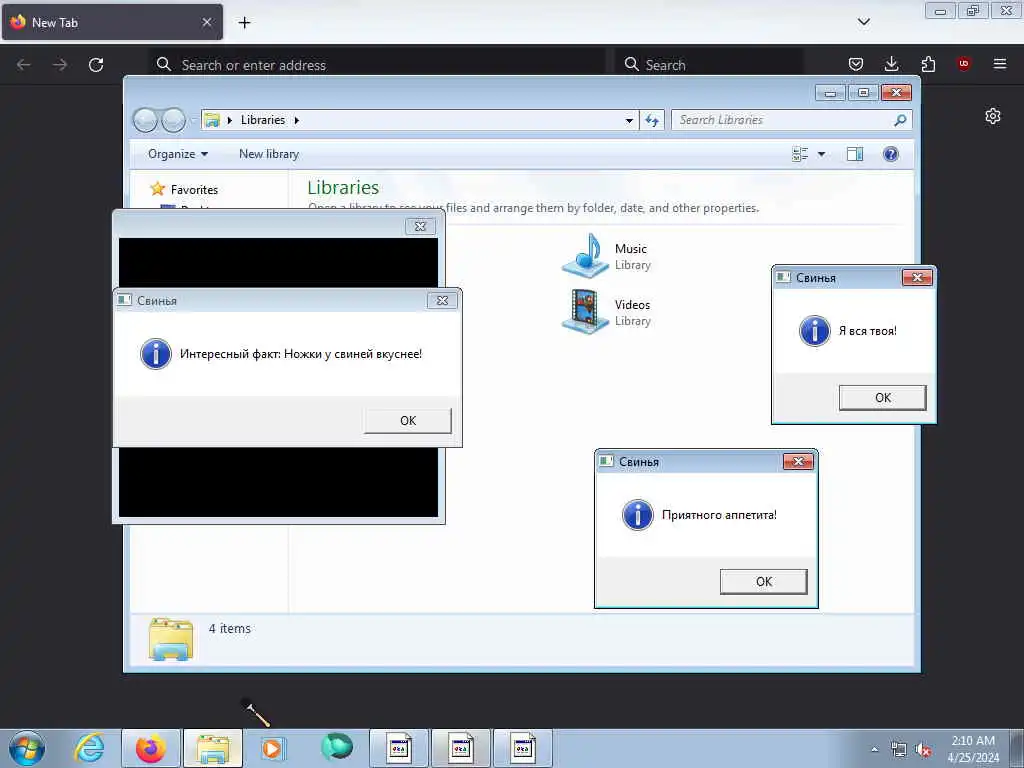The width and height of the screenshot is (1024, 768).
Task: Click the Firefox back arrow
Action: click(x=24, y=65)
